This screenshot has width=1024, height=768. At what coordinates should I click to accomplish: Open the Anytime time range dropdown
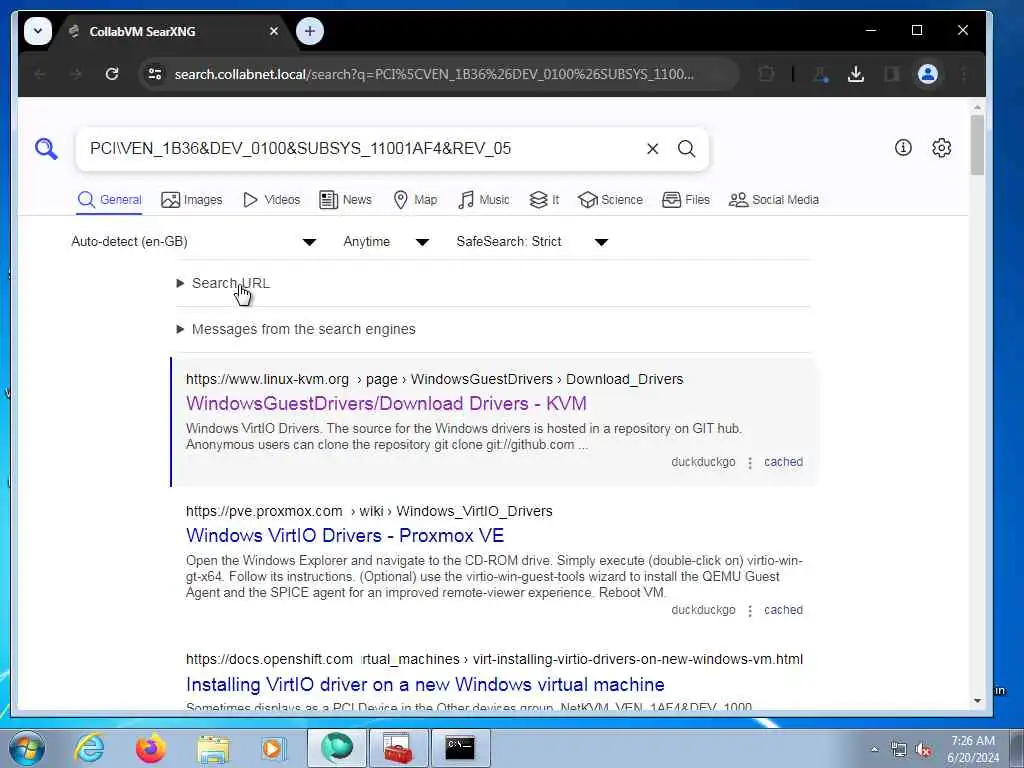pos(386,242)
